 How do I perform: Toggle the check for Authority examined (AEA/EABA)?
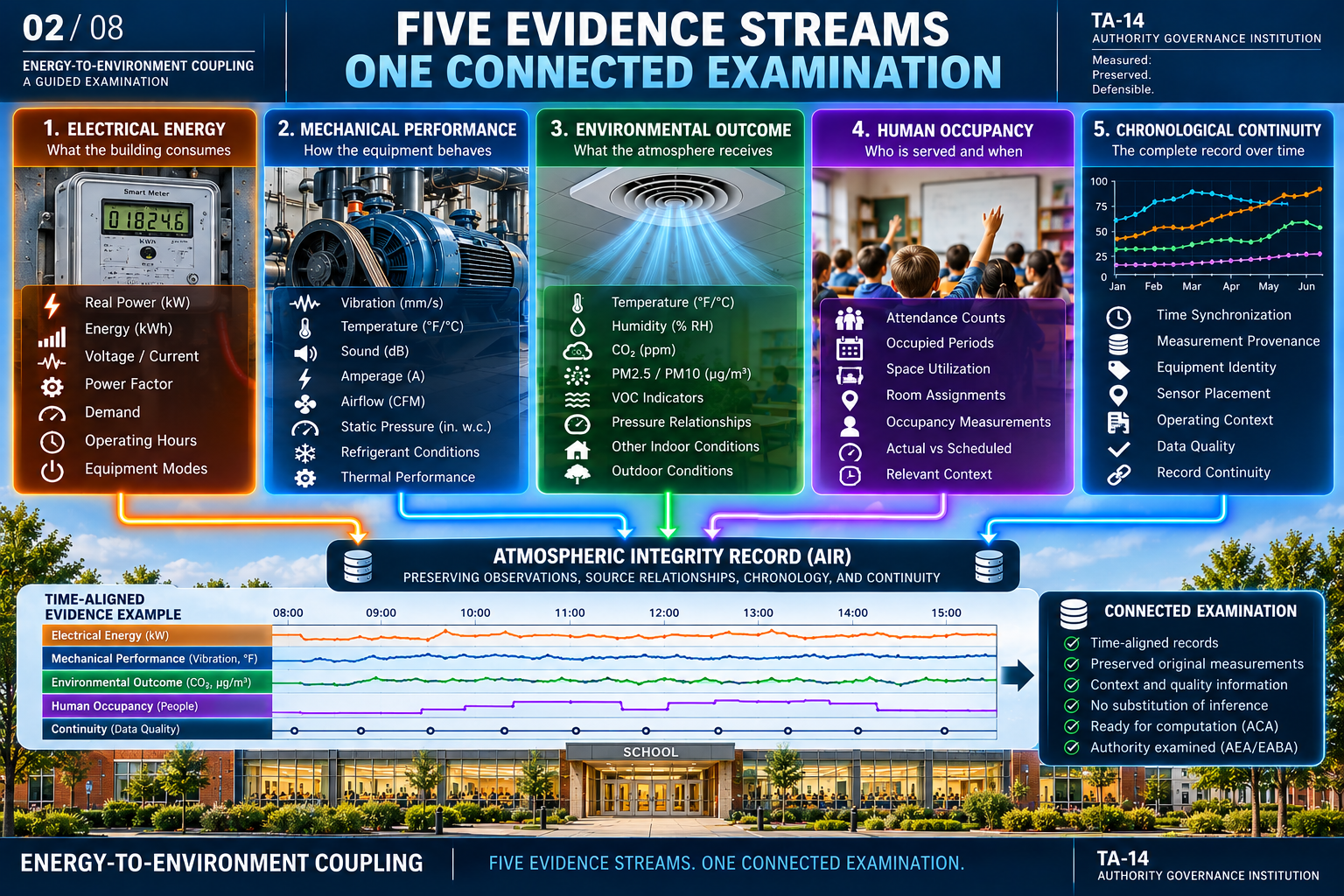click(1071, 747)
